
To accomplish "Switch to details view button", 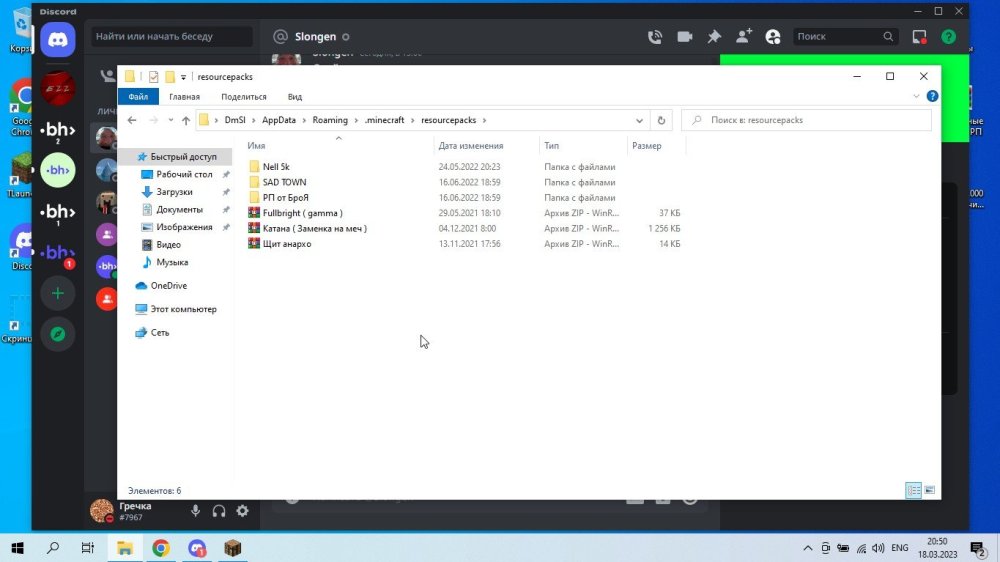I will pos(913,490).
